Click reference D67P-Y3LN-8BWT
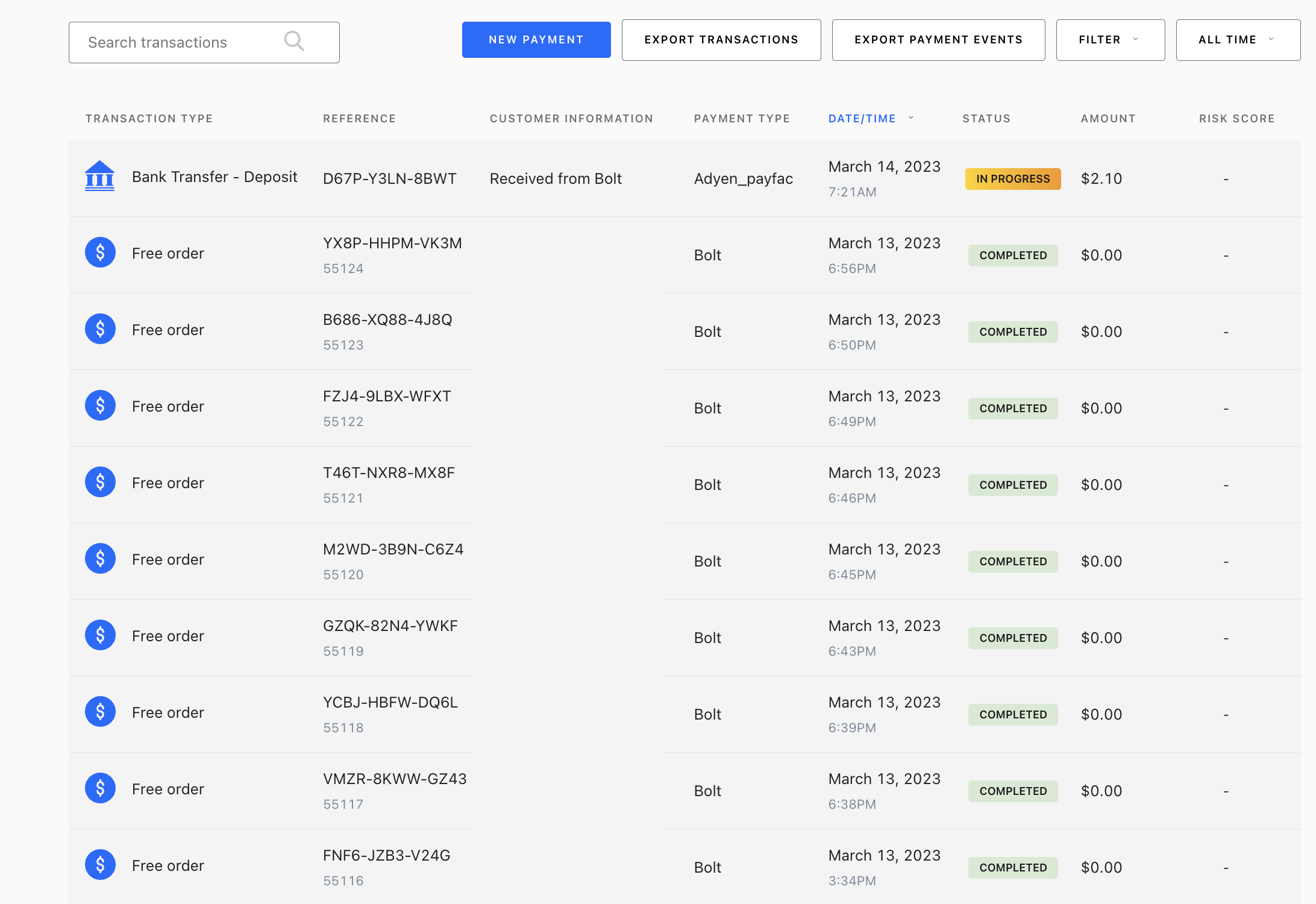Viewport: 1316px width, 904px height. [389, 179]
